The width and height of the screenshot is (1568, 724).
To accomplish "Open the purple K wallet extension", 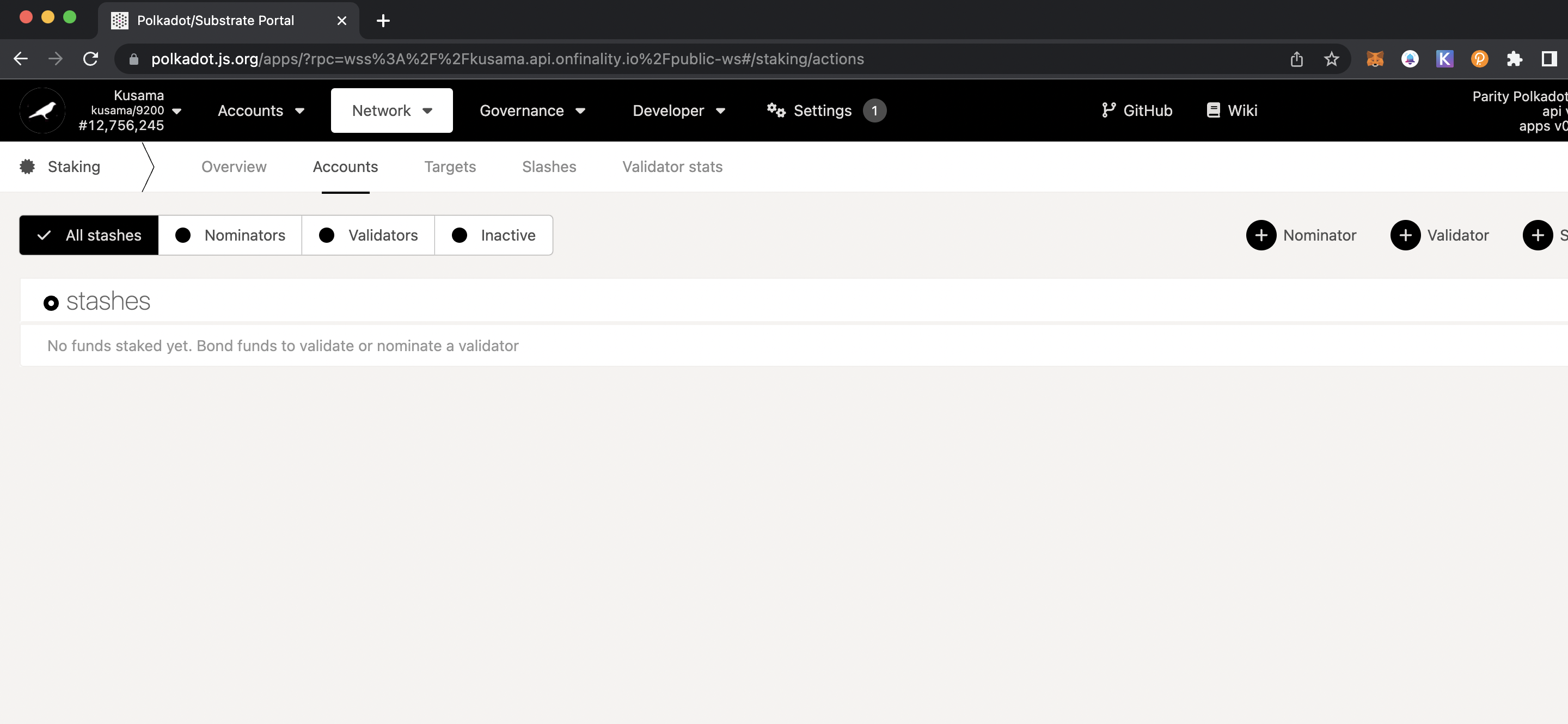I will (x=1444, y=59).
